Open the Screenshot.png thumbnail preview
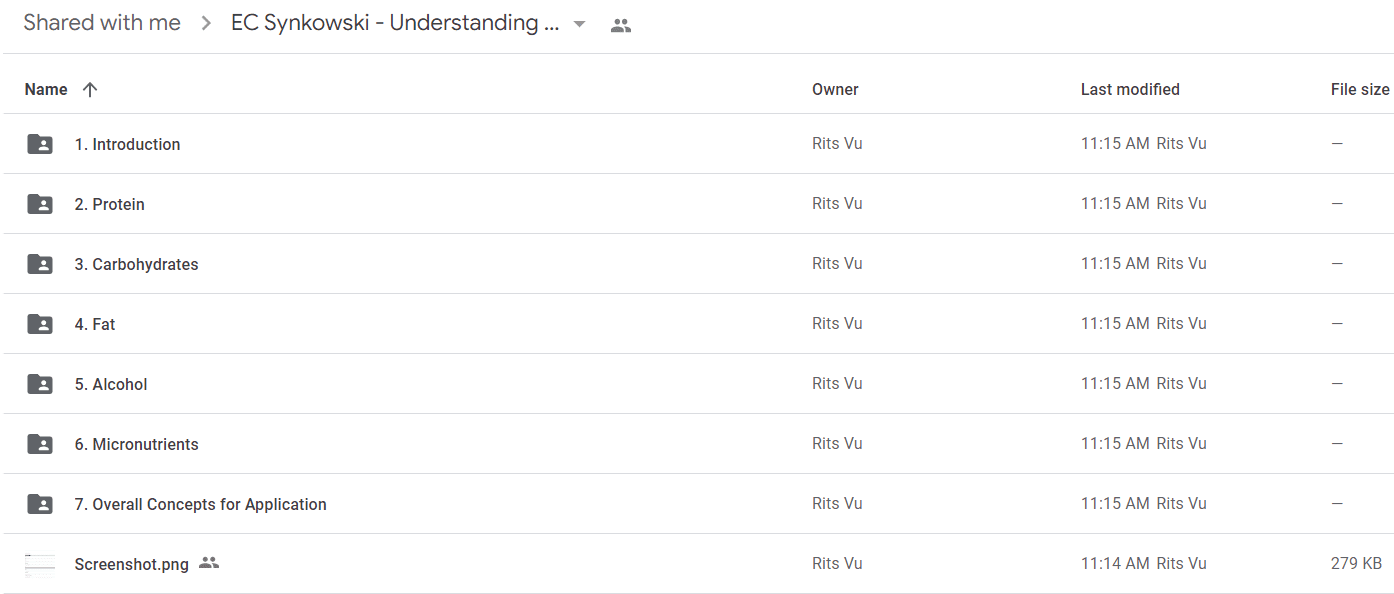Screen dimensions: 1394x594 point(40,564)
